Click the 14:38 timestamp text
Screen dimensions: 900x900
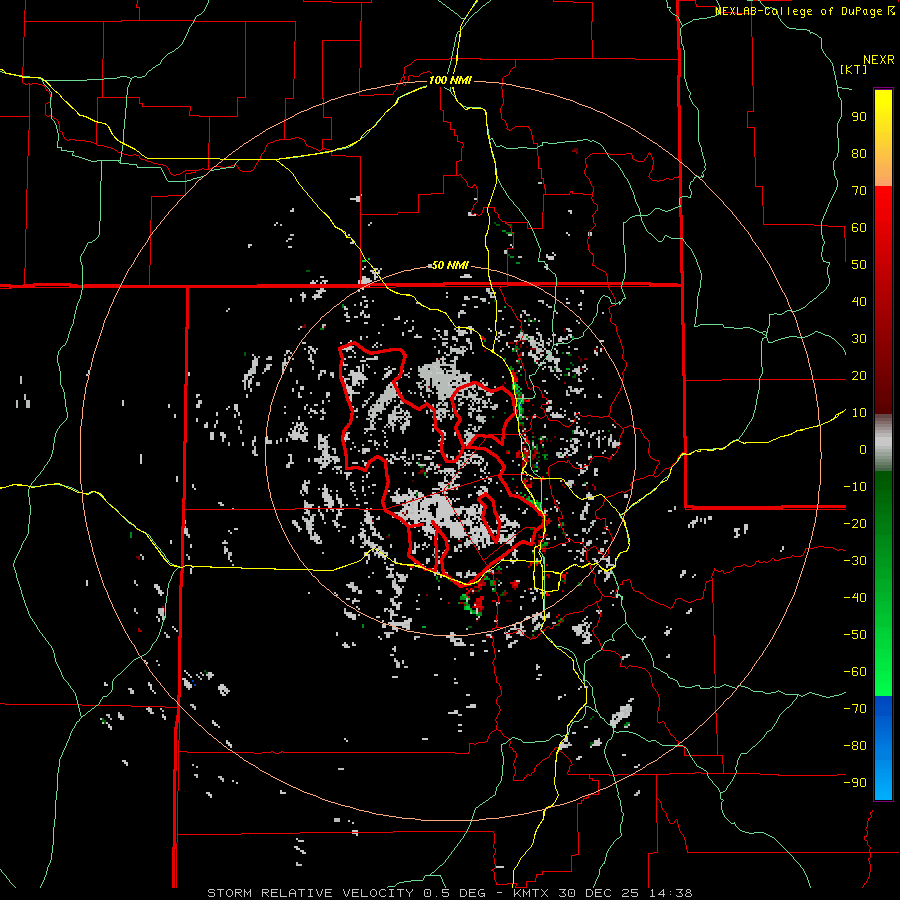click(x=670, y=893)
